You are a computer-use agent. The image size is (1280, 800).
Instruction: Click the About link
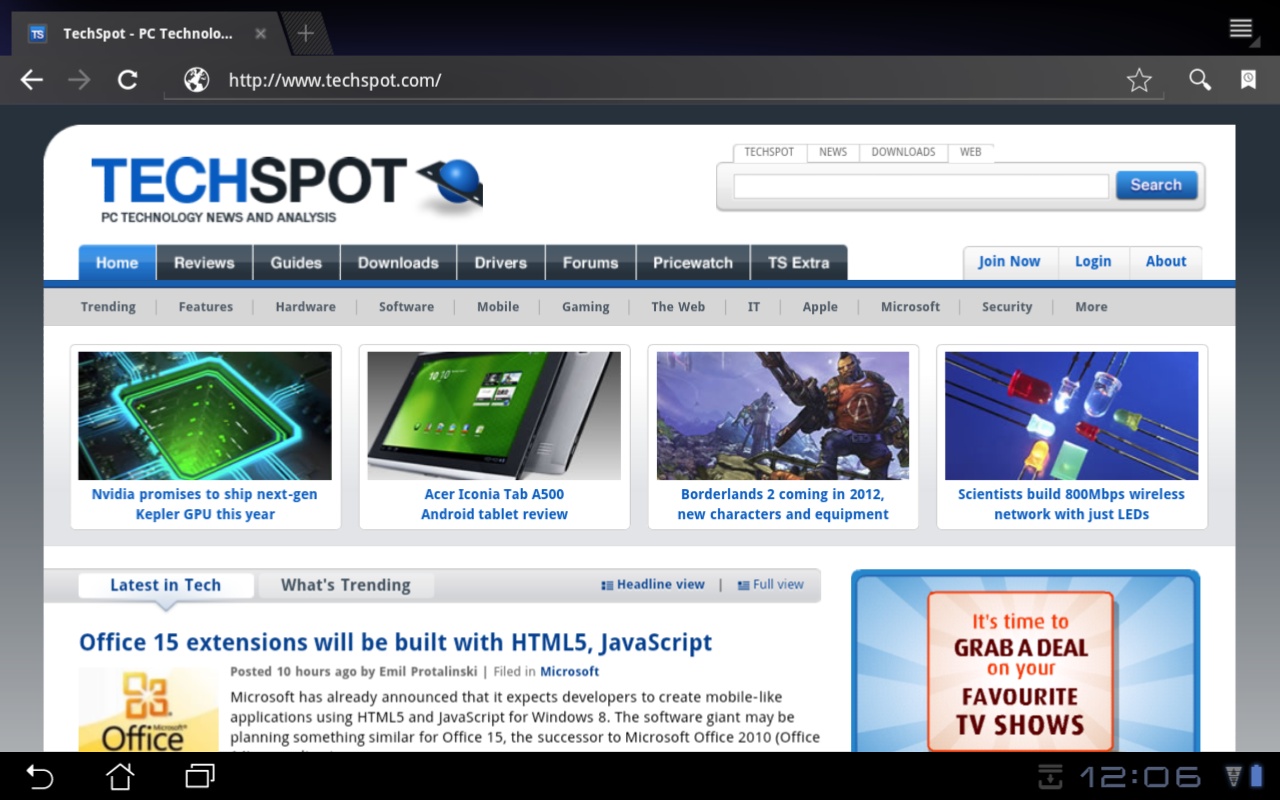tap(1166, 262)
